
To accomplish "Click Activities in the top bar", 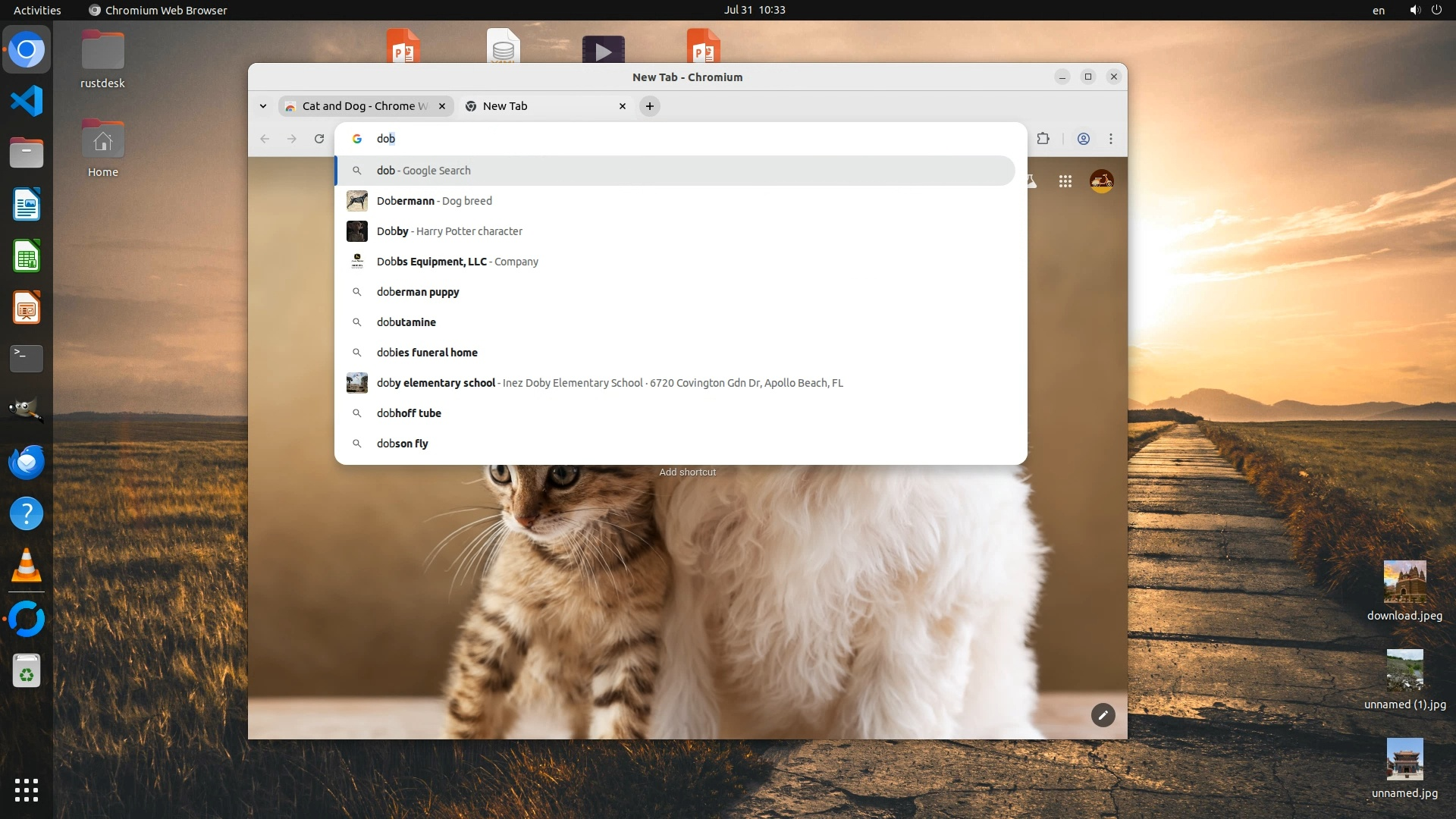I will point(37,10).
